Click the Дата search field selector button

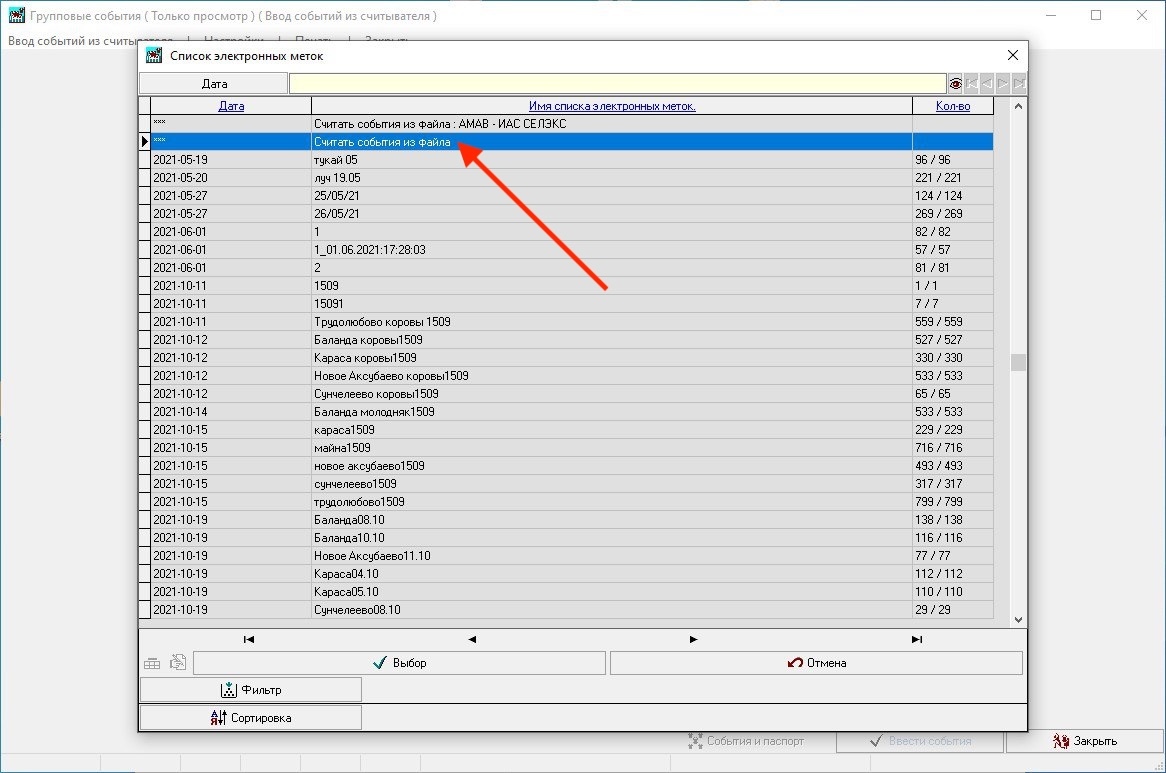click(213, 84)
